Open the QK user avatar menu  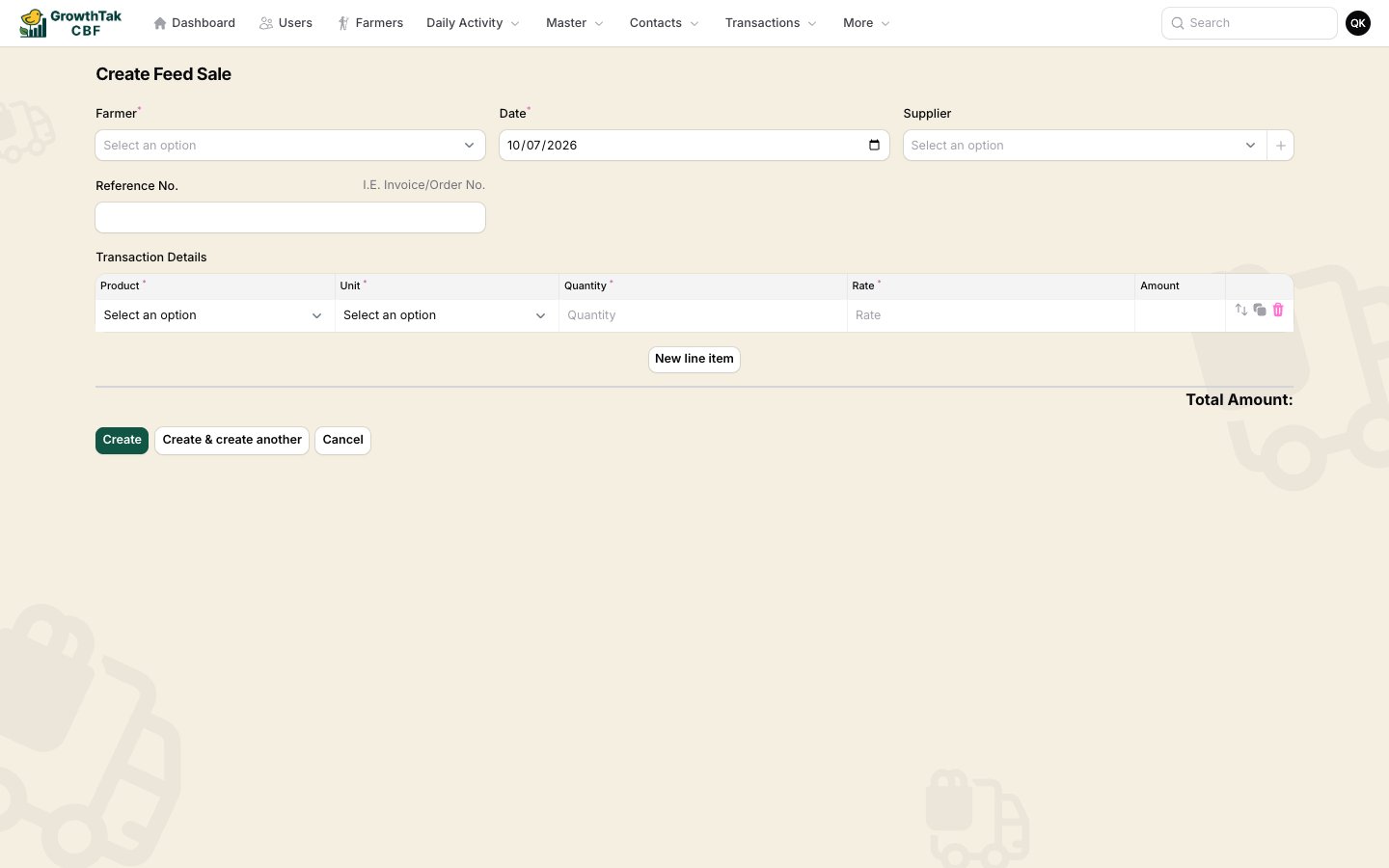[1358, 23]
